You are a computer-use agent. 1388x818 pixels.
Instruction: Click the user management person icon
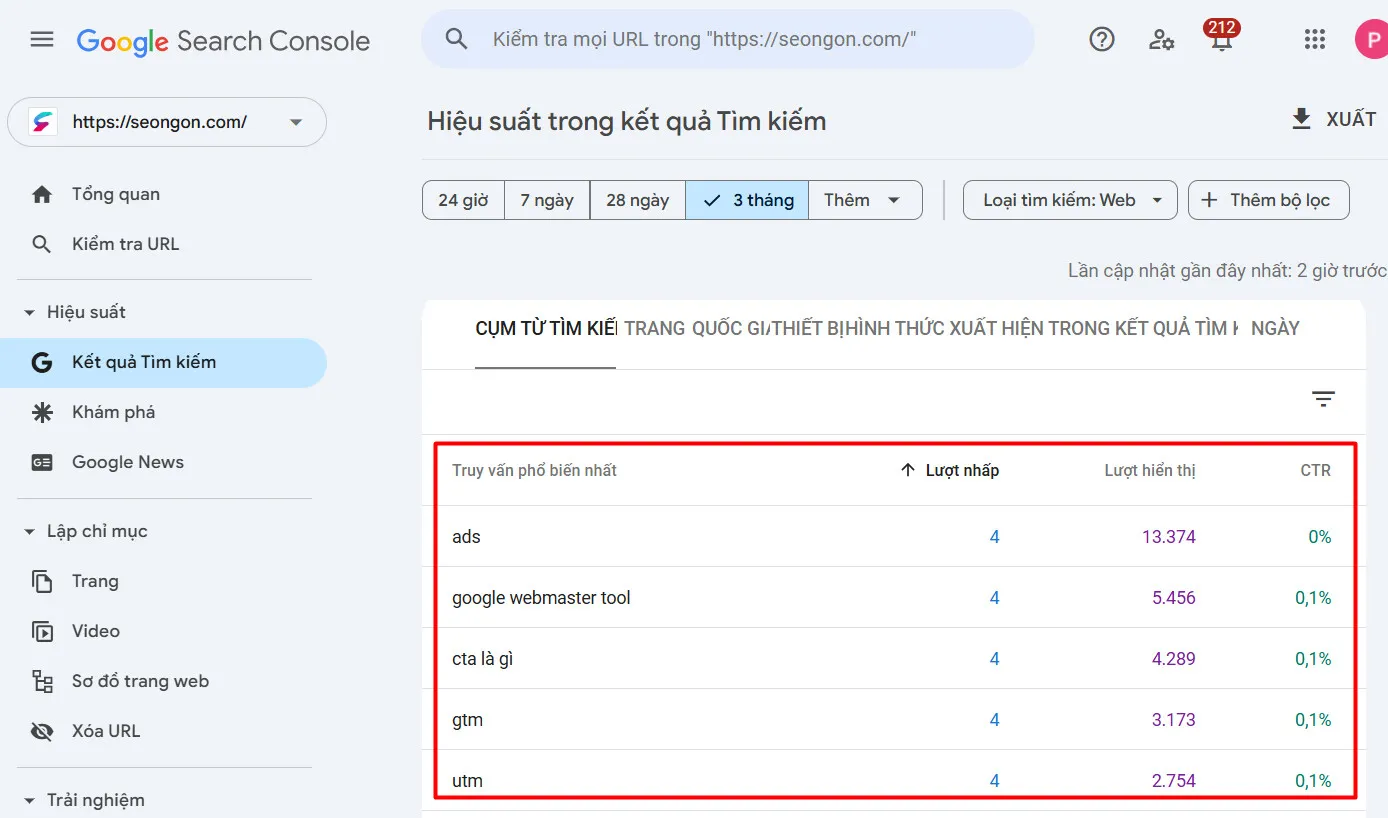click(x=1161, y=39)
